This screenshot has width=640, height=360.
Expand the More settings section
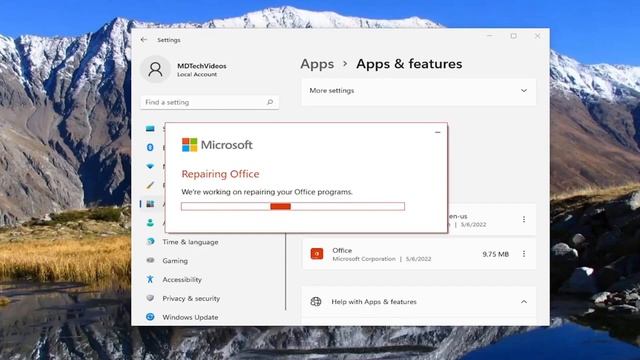tap(419, 91)
